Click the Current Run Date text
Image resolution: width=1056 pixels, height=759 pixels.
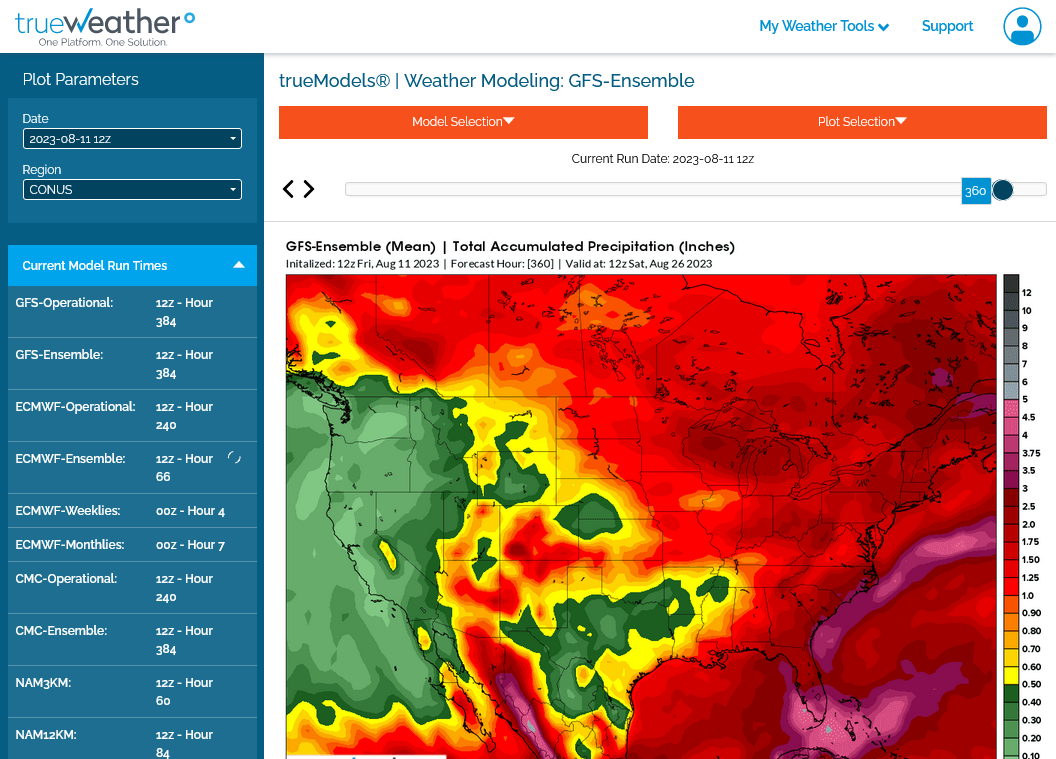(x=663, y=159)
